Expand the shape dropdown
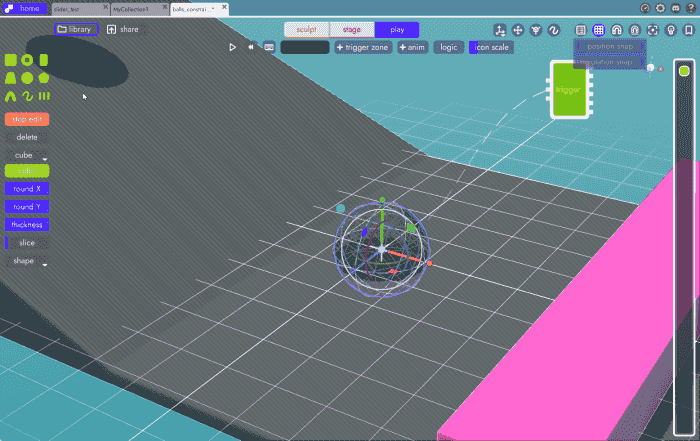The height and width of the screenshot is (441, 700). coord(28,261)
